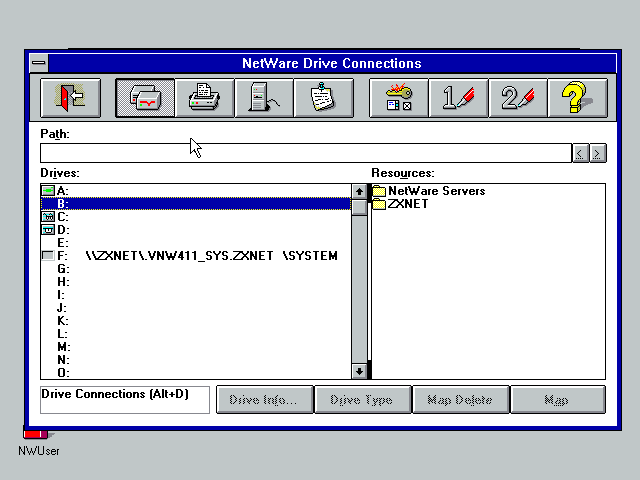Click the Drives list scrollbar thumb
640x480 pixels.
(359, 207)
